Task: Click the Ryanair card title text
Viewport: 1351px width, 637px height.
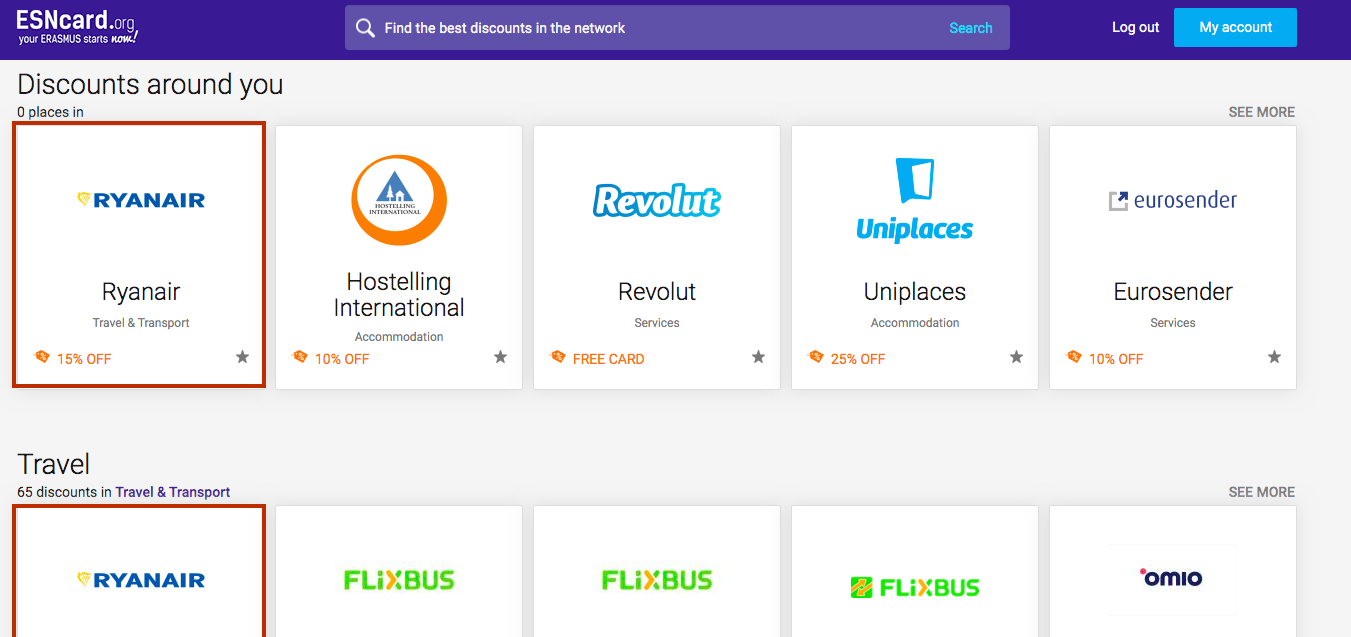Action: point(141,292)
